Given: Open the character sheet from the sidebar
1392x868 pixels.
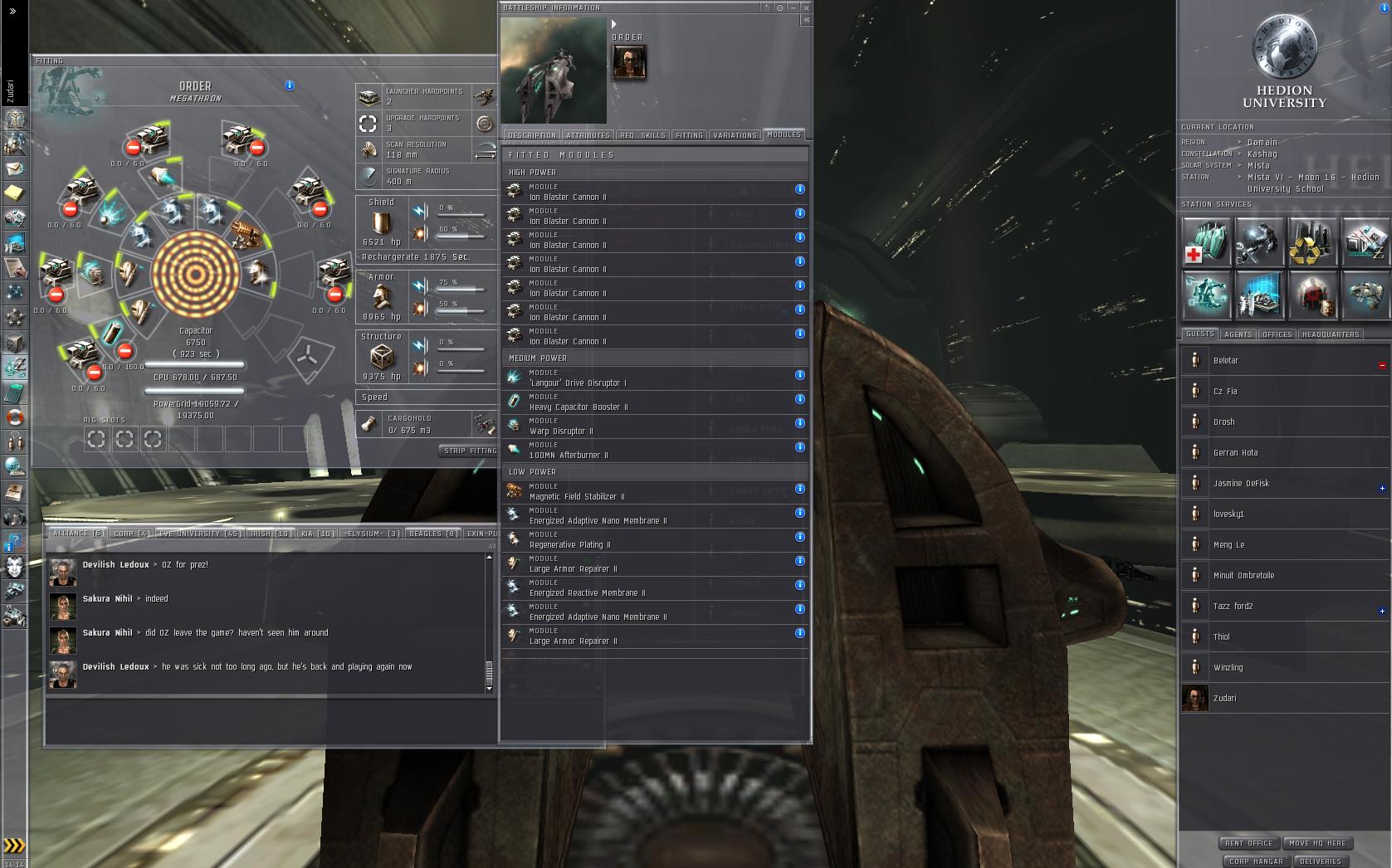Looking at the screenshot, I should click(x=14, y=119).
